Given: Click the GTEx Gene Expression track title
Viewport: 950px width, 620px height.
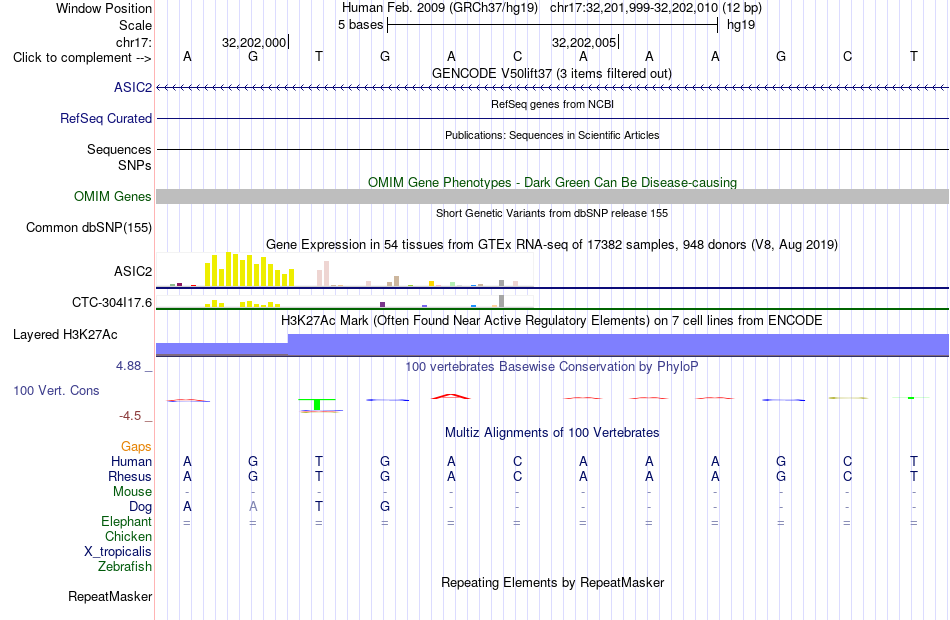Looking at the screenshot, I should tap(552, 245).
